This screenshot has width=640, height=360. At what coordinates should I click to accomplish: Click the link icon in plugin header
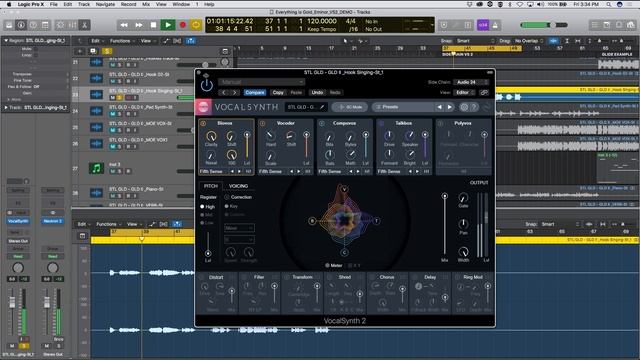pos(484,92)
